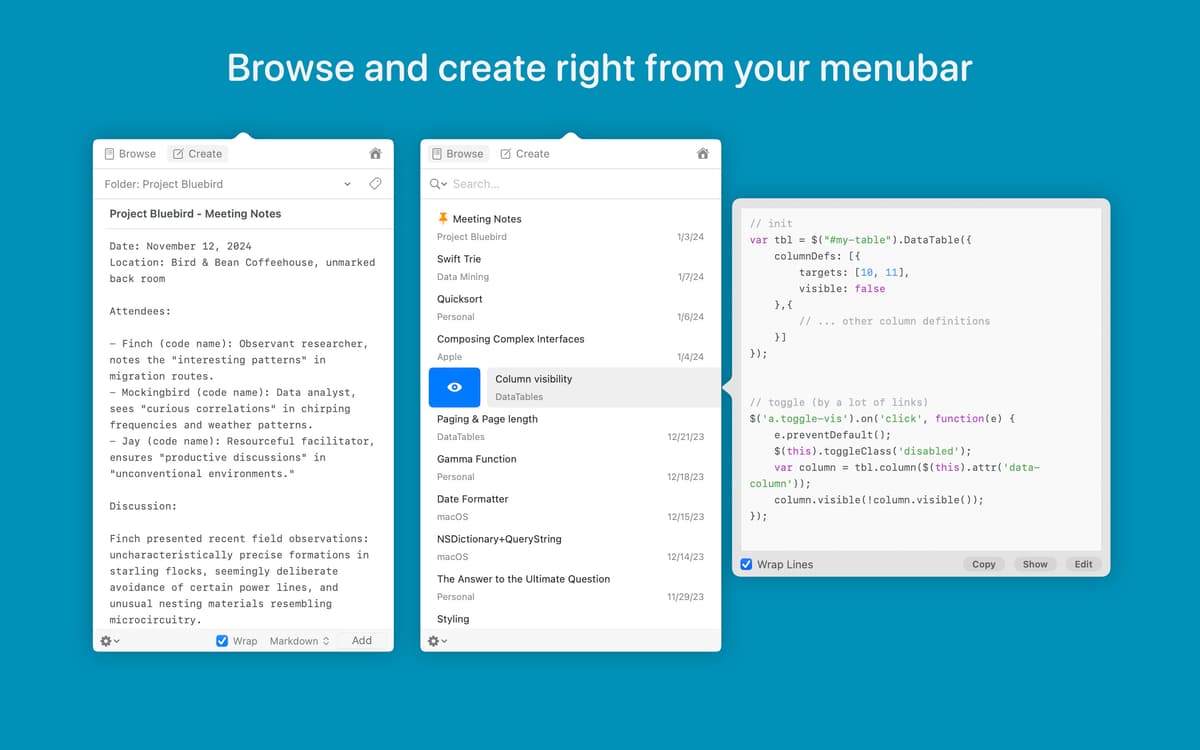Click the blue eye preview icon
1200x750 pixels.
click(454, 387)
